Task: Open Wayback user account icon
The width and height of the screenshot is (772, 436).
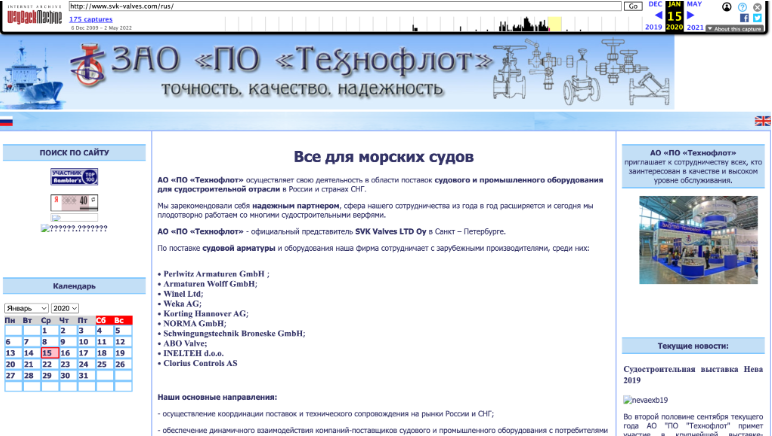Action: tap(727, 7)
